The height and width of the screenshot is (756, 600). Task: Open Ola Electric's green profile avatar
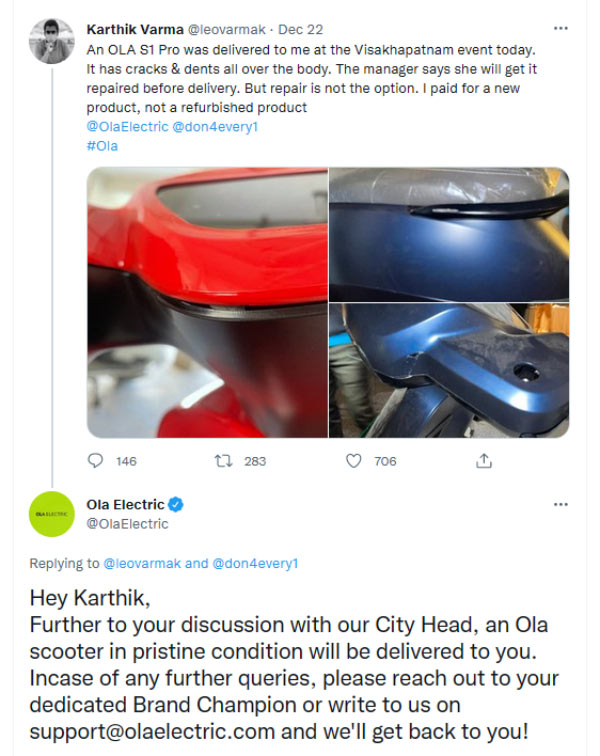tap(53, 514)
